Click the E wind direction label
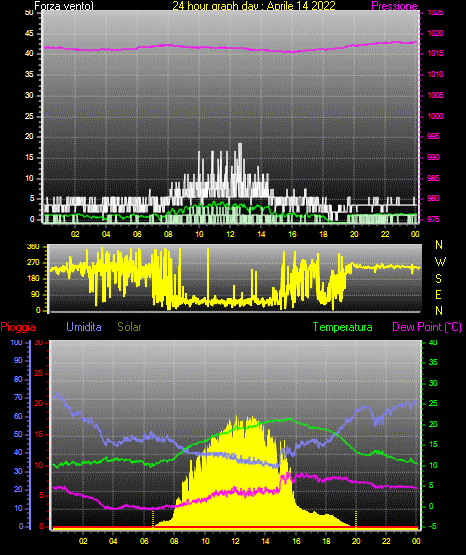 point(438,294)
